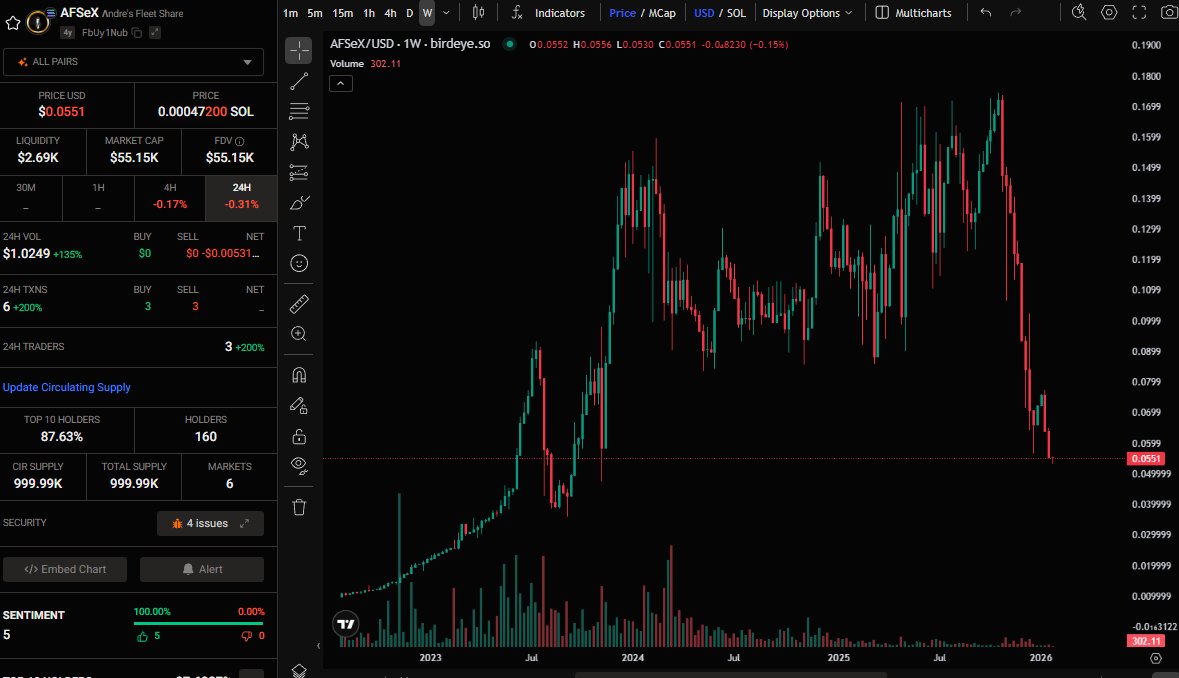Select the ruler measure tool
The image size is (1179, 678).
[299, 304]
